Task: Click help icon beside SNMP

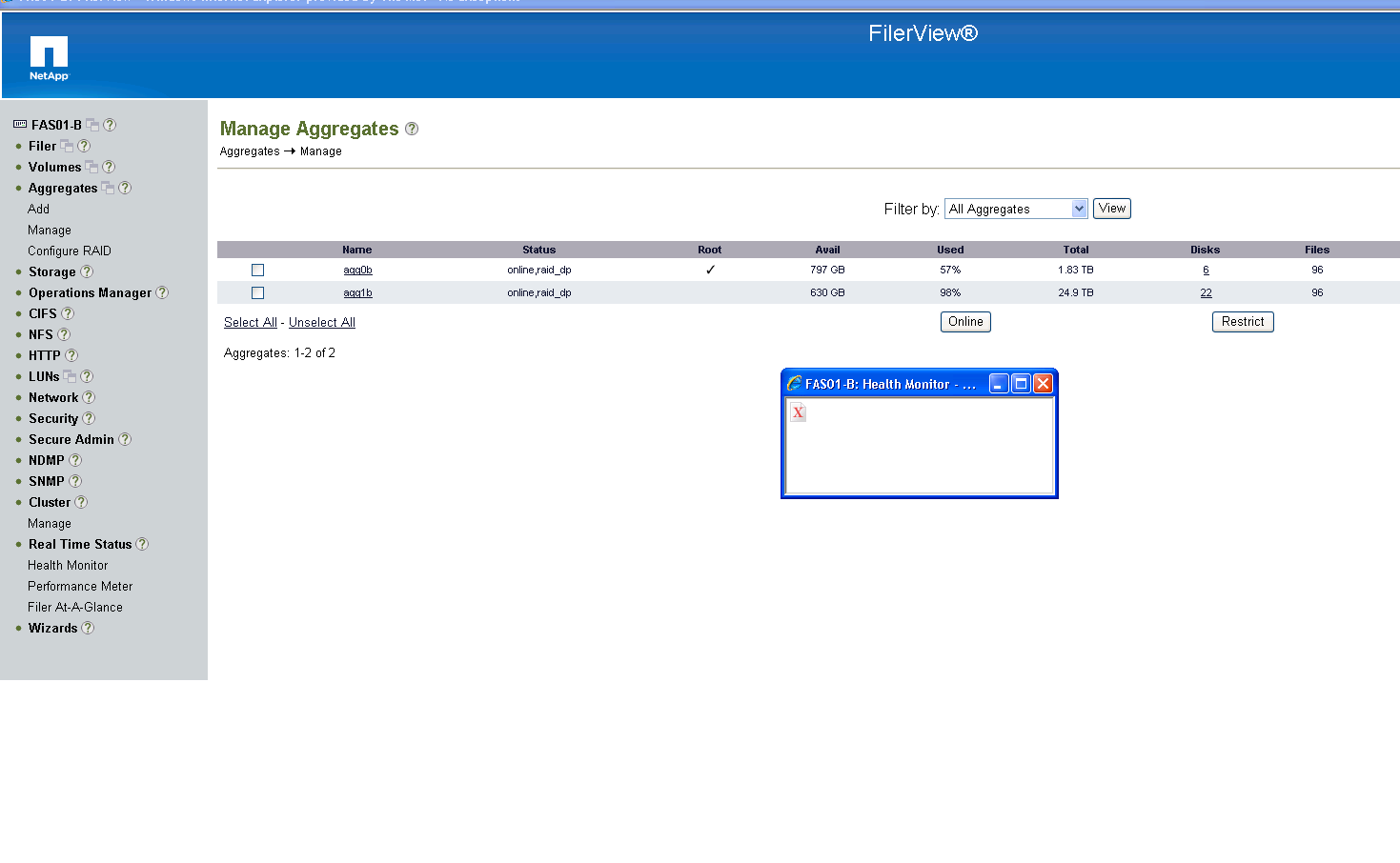Action: tap(75, 481)
